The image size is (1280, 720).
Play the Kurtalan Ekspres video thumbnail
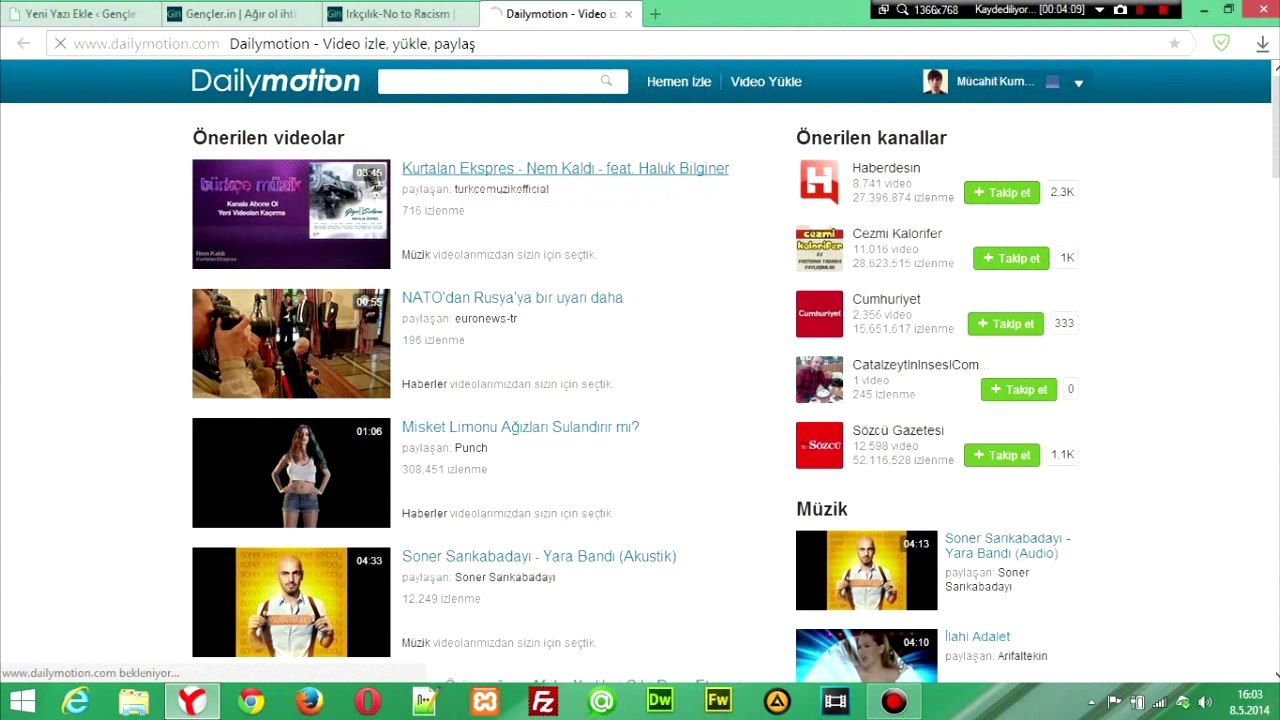[x=291, y=214]
